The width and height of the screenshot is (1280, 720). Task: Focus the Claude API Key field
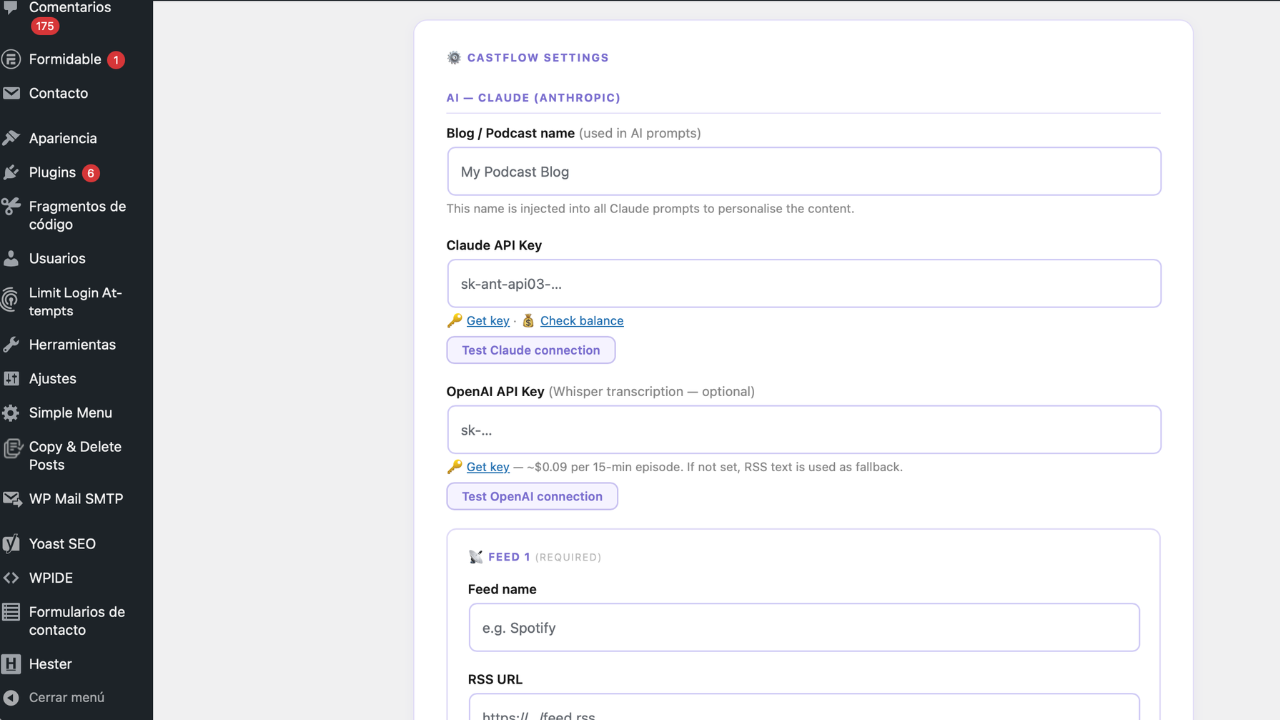coord(804,283)
